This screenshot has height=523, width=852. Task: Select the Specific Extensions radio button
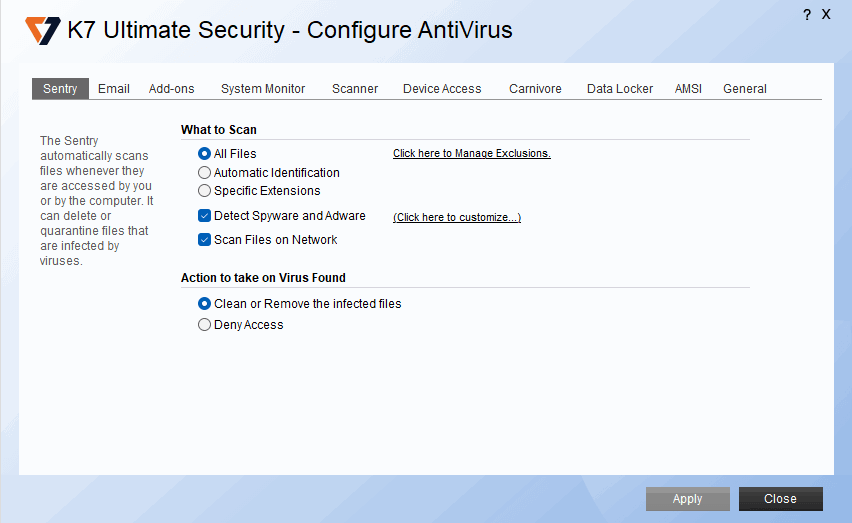(205, 191)
